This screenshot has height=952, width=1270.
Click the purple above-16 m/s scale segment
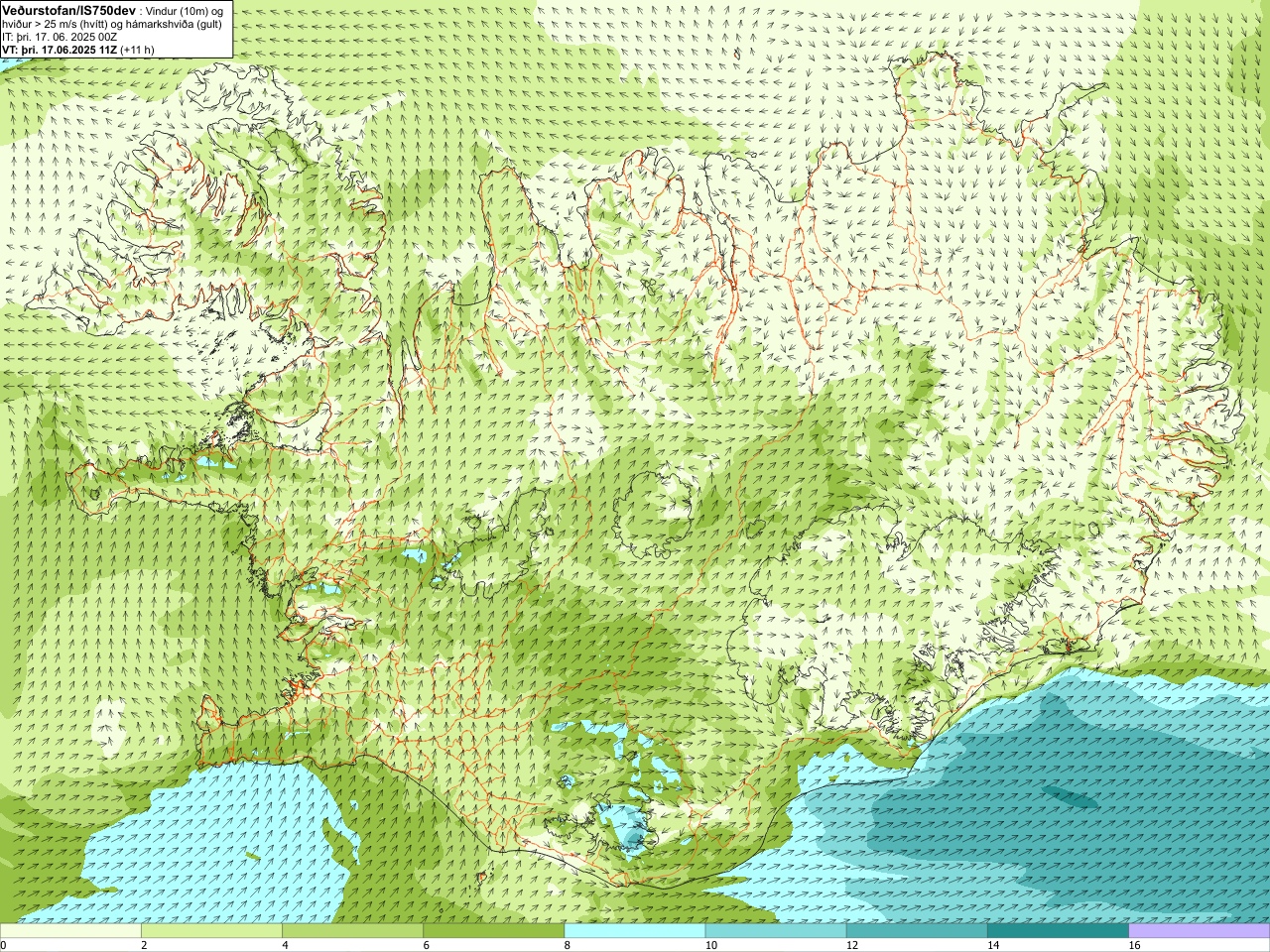point(1200,931)
